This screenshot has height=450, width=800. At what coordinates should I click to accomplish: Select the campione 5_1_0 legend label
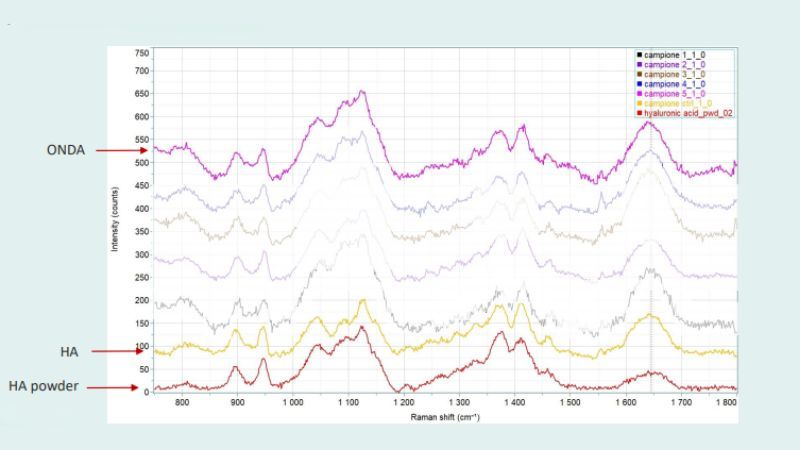pos(674,93)
